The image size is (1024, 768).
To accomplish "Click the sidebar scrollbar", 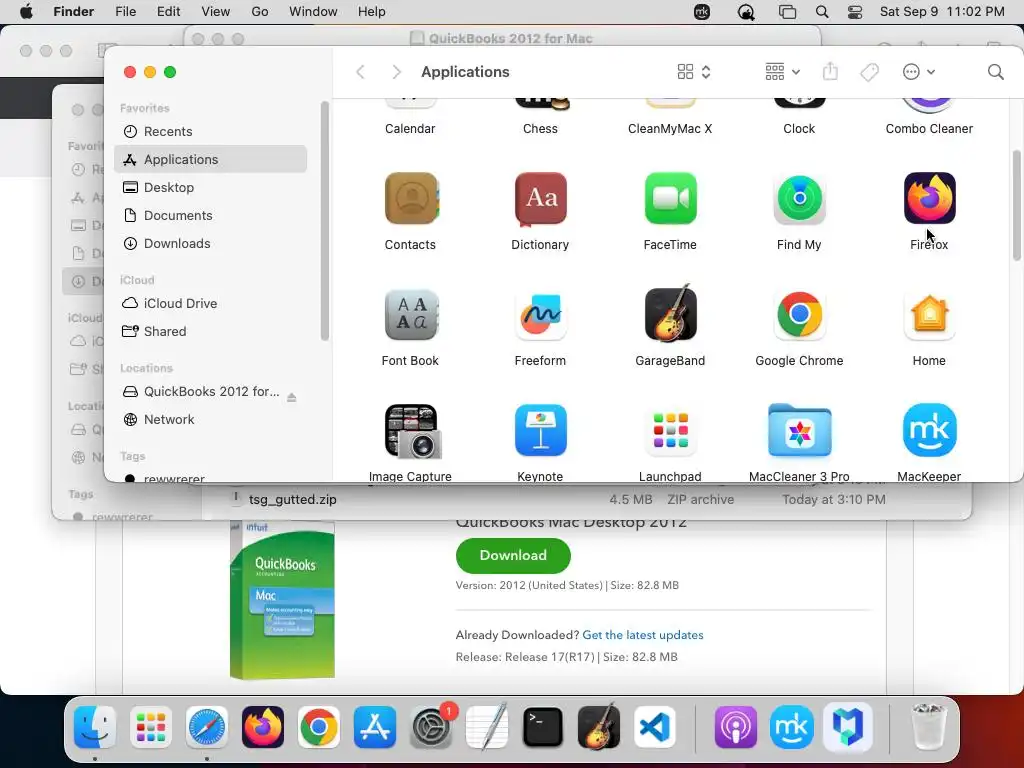I will [x=325, y=221].
